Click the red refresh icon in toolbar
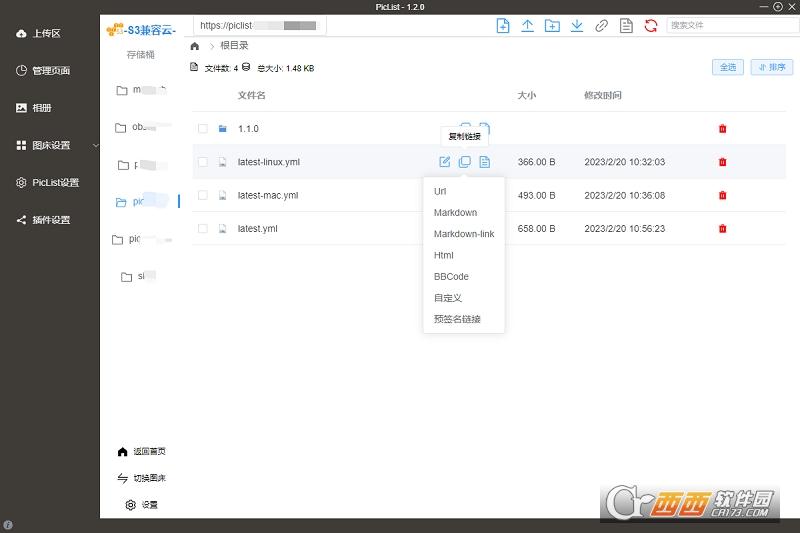Viewport: 800px width, 533px height. point(651,25)
